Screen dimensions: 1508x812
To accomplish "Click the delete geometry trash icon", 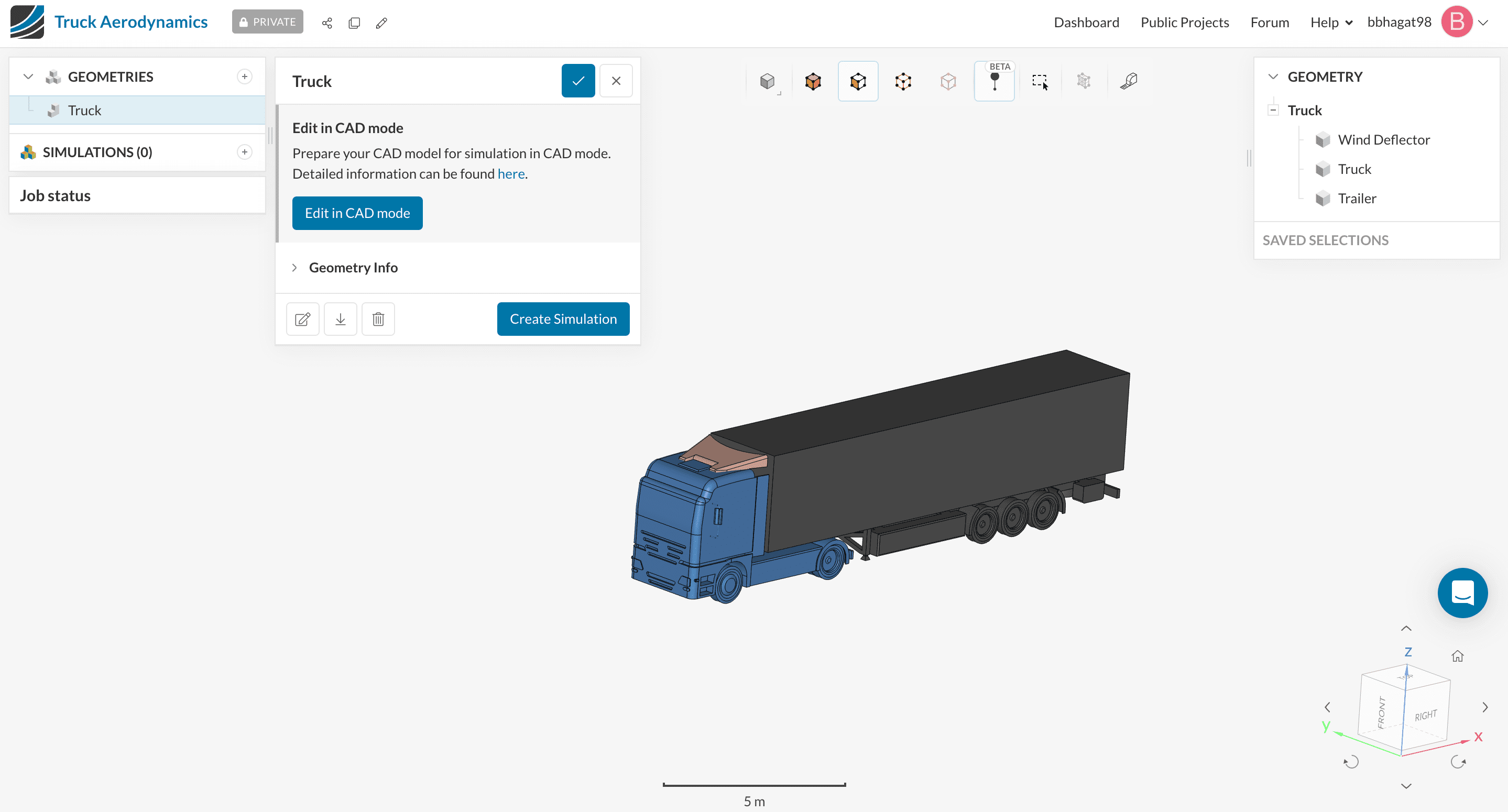I will pos(378,319).
